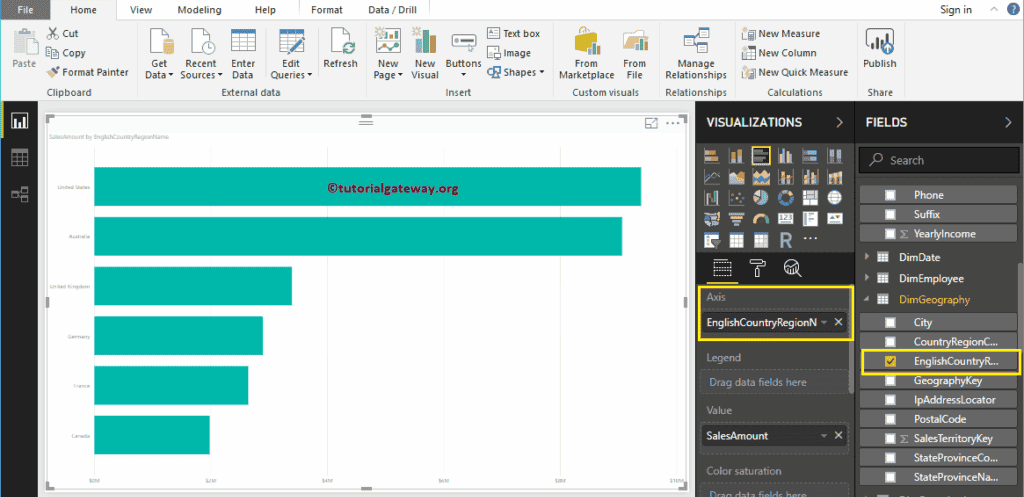
Task: Check the PostalCode field checkbox
Action: [x=890, y=419]
